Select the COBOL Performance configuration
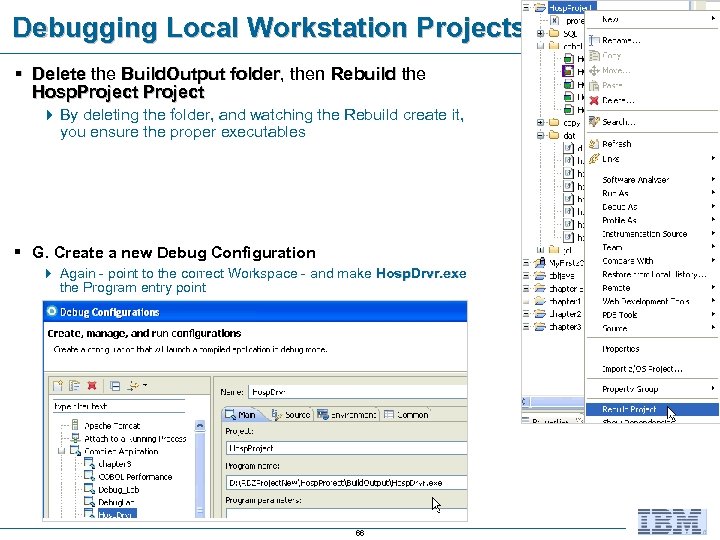Image resolution: width=720 pixels, height=540 pixels. coord(135,477)
